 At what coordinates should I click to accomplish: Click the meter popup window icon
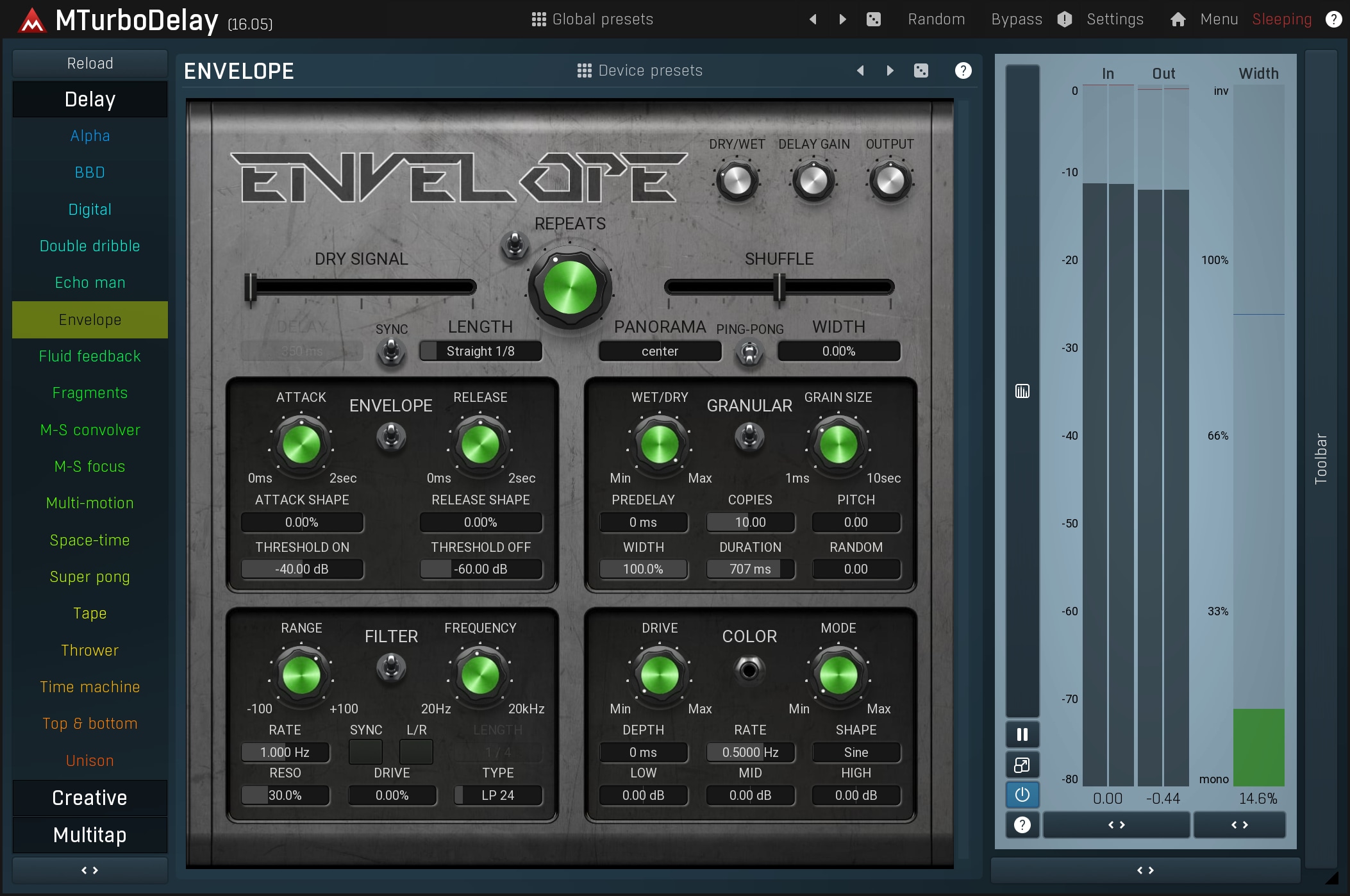pyautogui.click(x=1022, y=765)
